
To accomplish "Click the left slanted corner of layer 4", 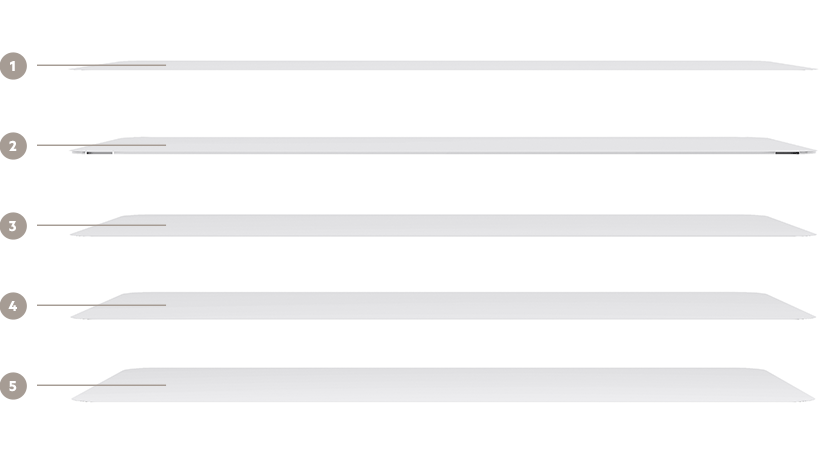I will pos(97,306).
